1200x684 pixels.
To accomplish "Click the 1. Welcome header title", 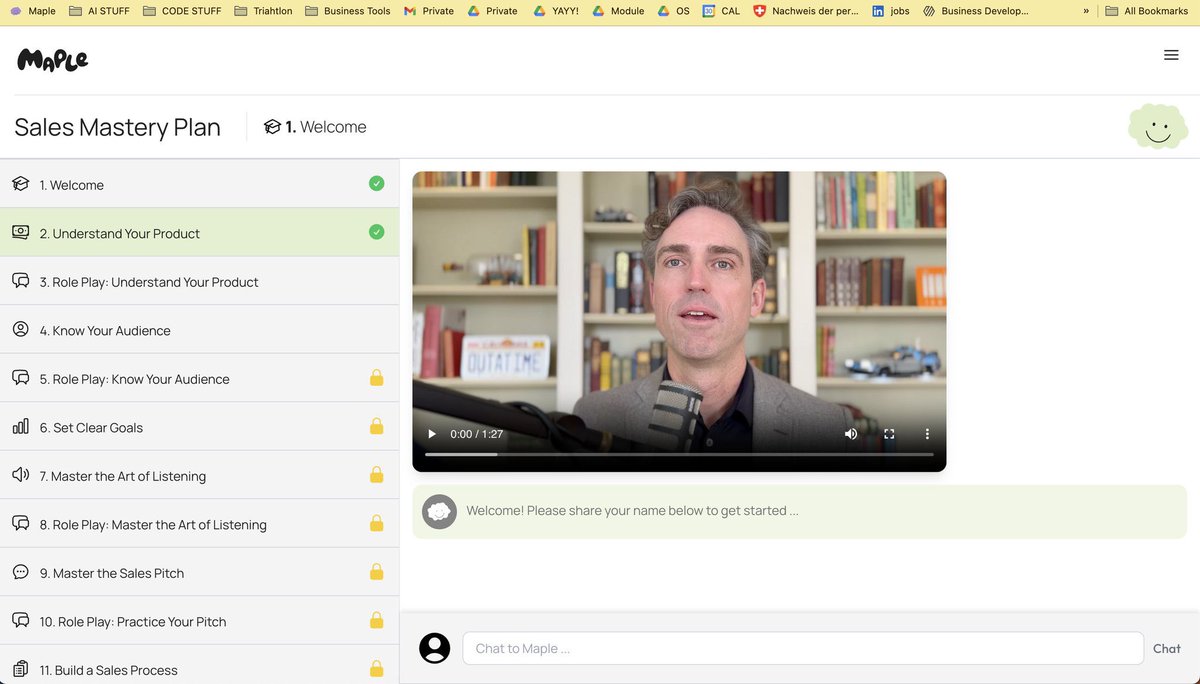I will coord(325,127).
